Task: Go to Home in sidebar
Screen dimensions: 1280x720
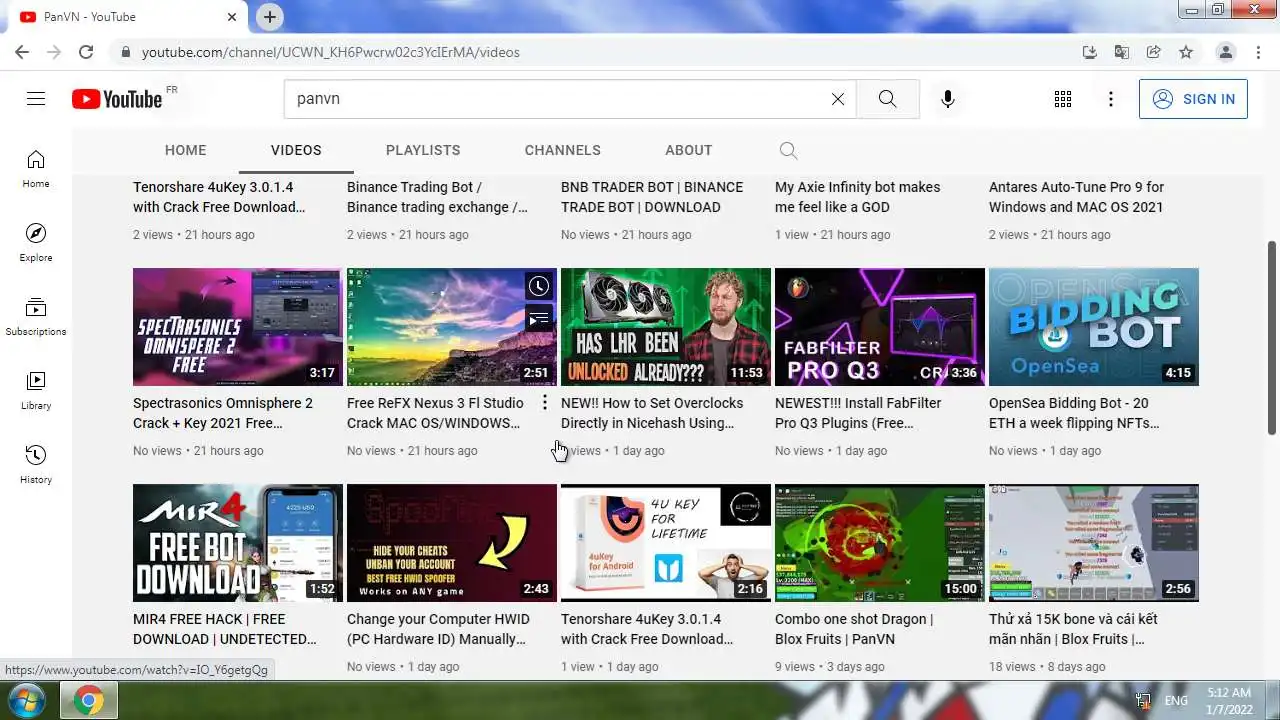Action: 36,168
